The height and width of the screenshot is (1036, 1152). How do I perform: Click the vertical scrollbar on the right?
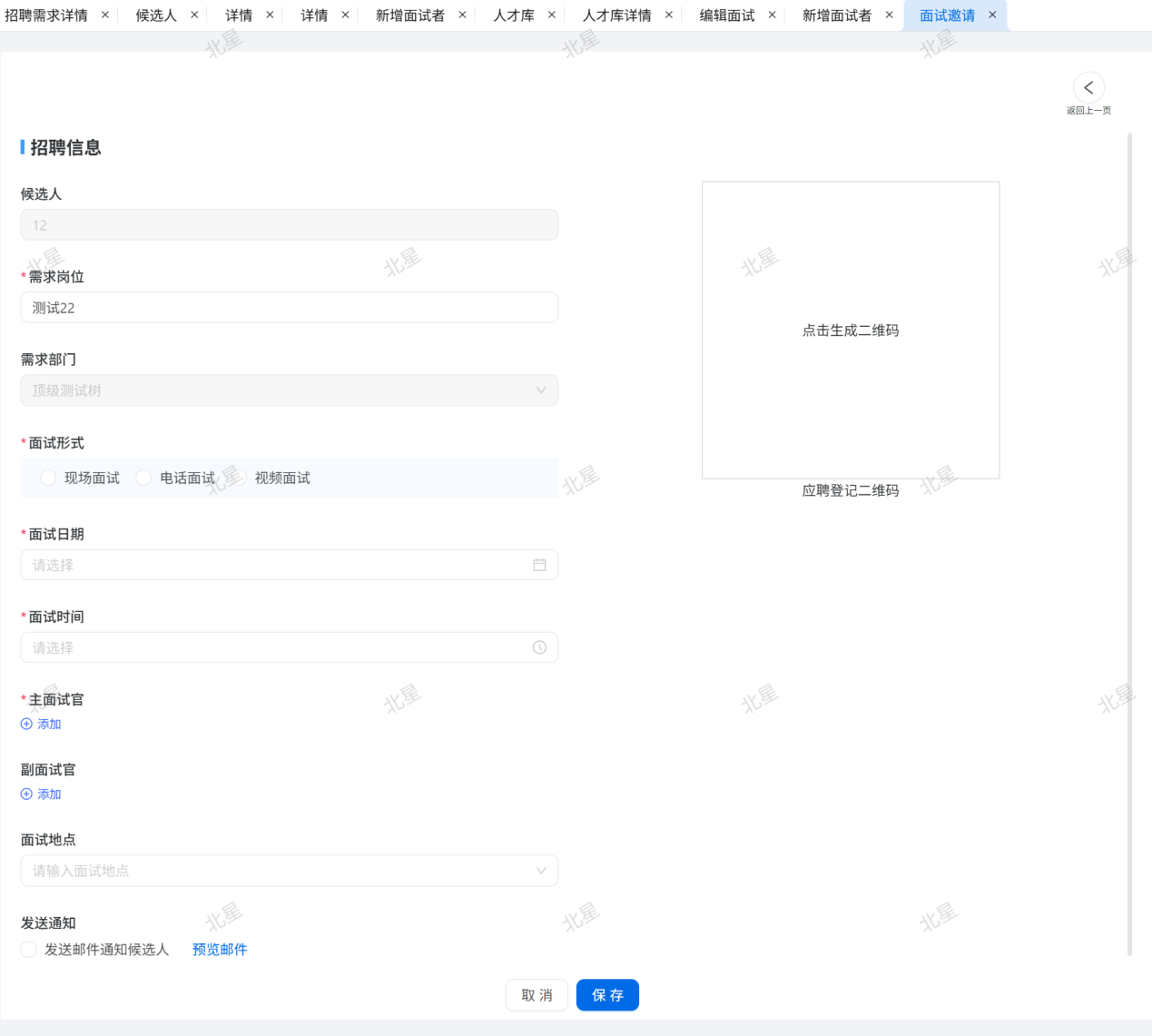[1129, 545]
